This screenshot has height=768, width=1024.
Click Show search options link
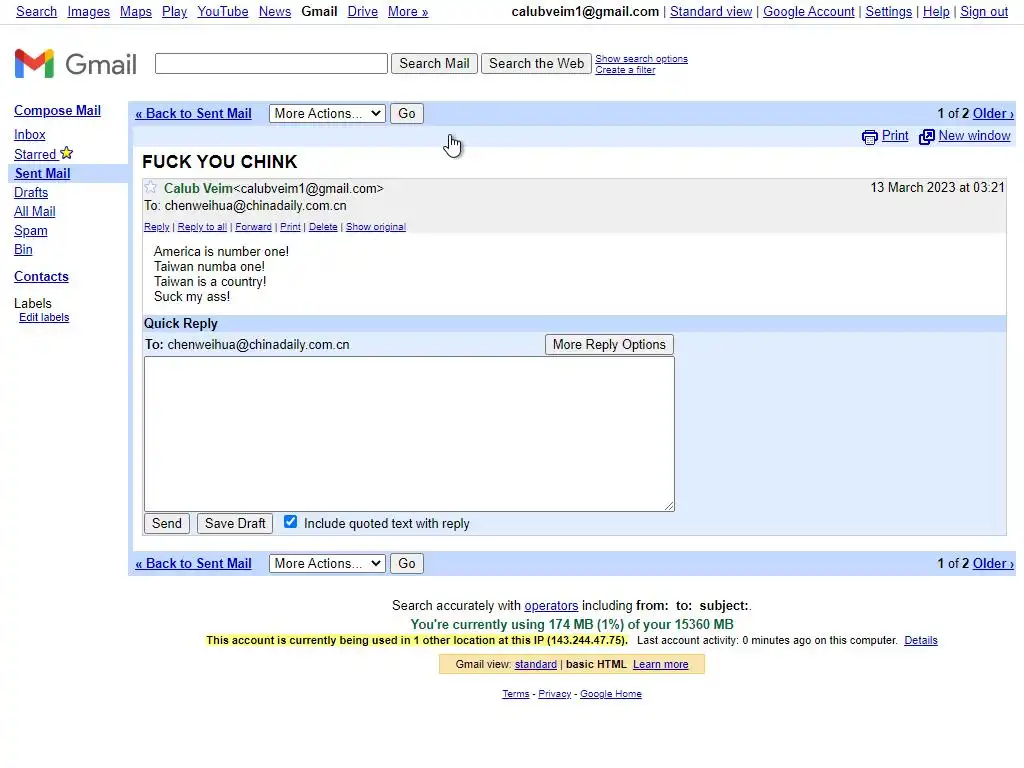click(641, 59)
